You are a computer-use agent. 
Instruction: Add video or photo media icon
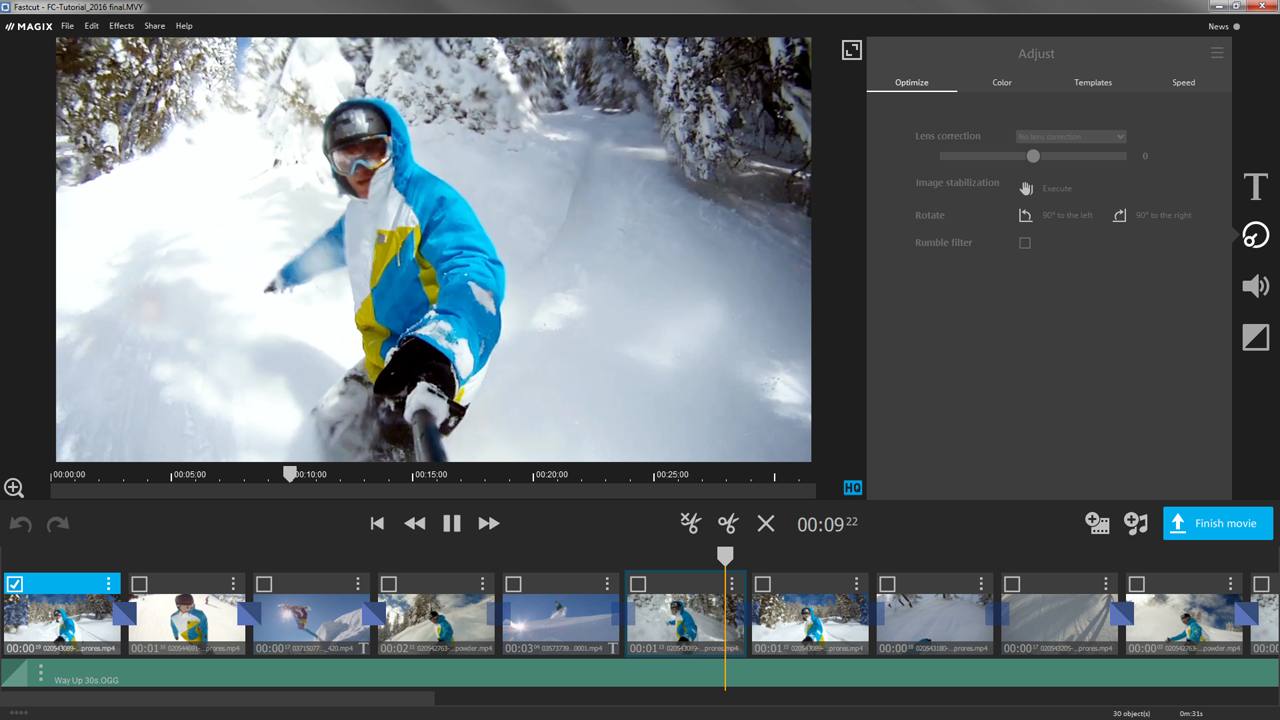[1097, 523]
